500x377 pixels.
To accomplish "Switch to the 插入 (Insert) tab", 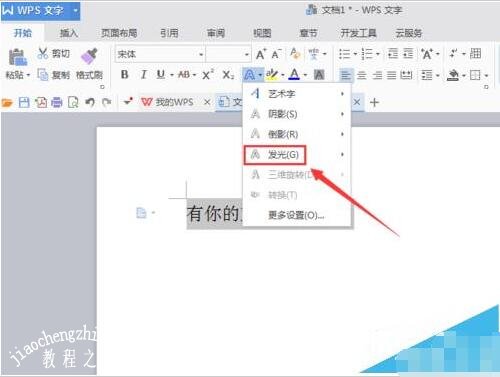I will (69, 33).
